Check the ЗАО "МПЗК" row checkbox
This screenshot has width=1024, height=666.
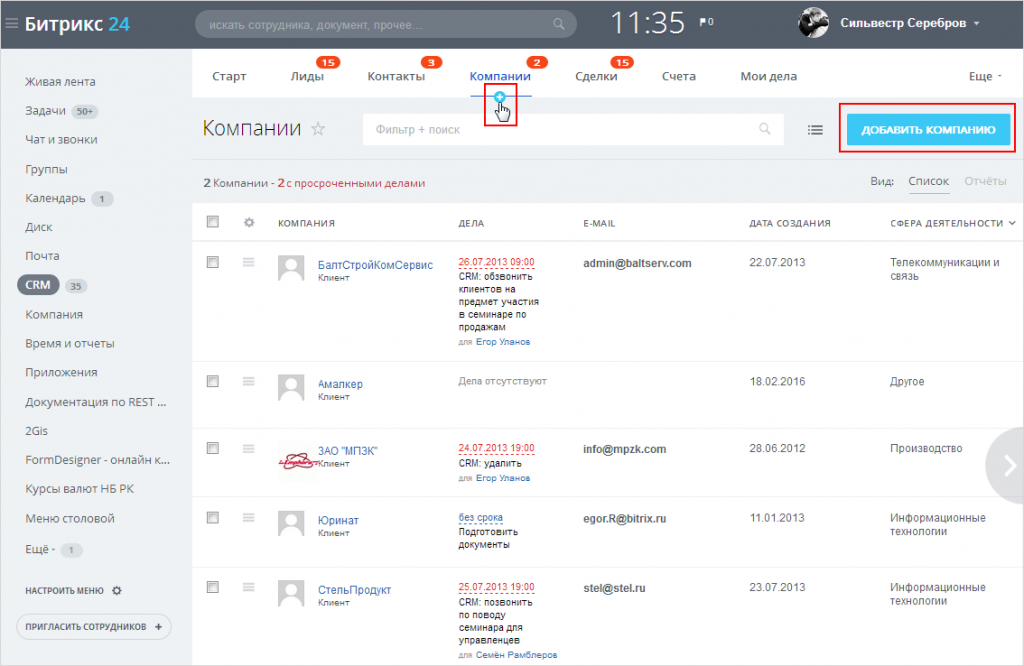pos(213,448)
